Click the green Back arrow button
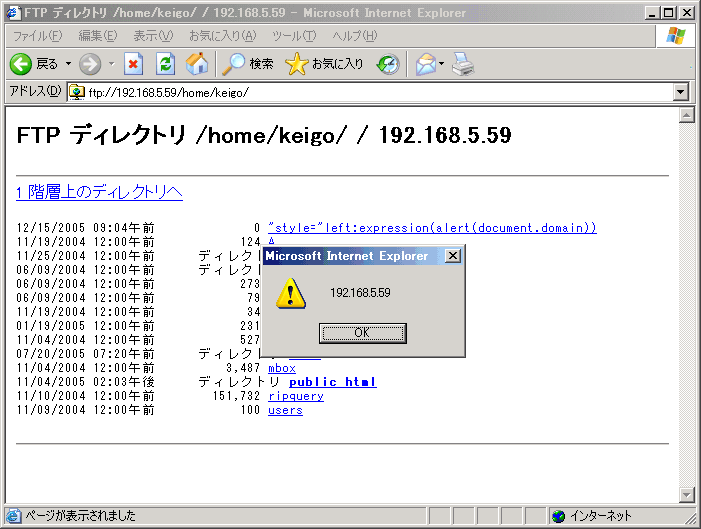 (x=21, y=64)
